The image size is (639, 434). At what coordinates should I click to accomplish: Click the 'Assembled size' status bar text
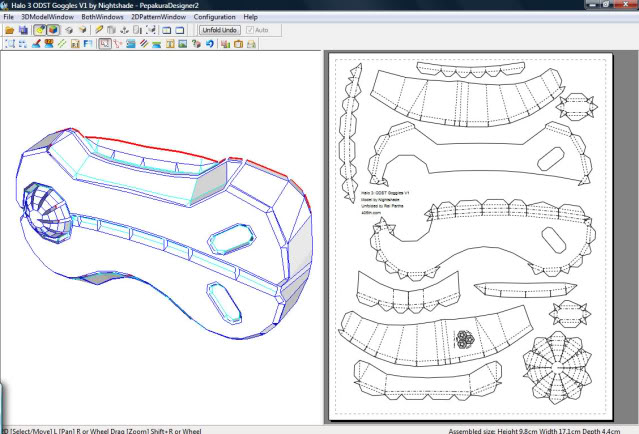click(534, 431)
